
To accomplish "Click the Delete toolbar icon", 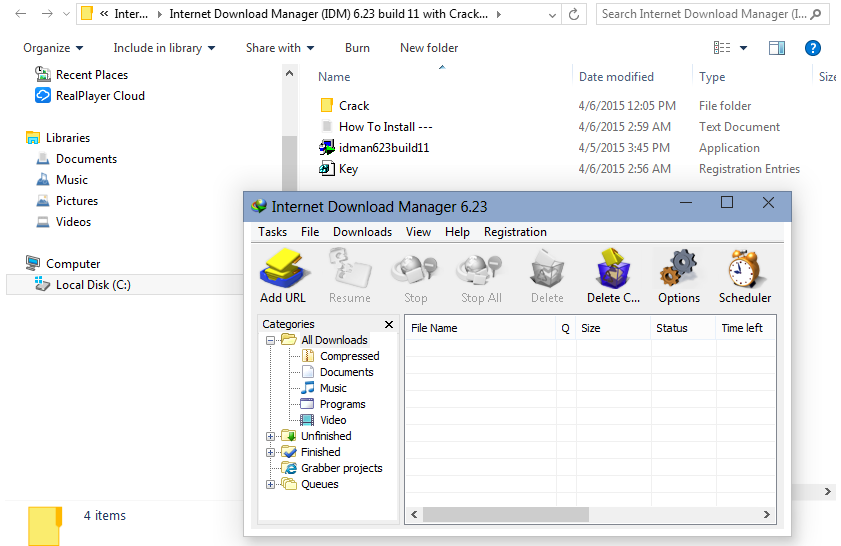I will tap(547, 268).
